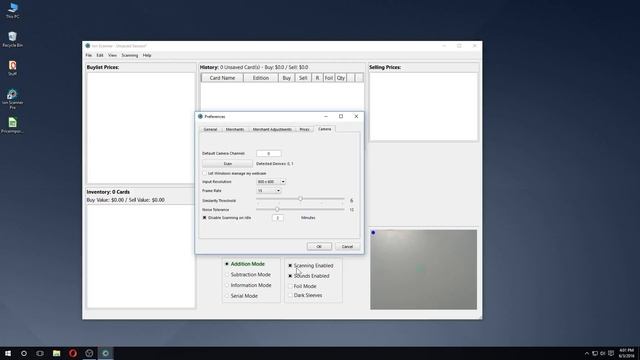Viewport: 640px width, 360px height.
Task: Open the volume tray icon
Action: (603, 353)
